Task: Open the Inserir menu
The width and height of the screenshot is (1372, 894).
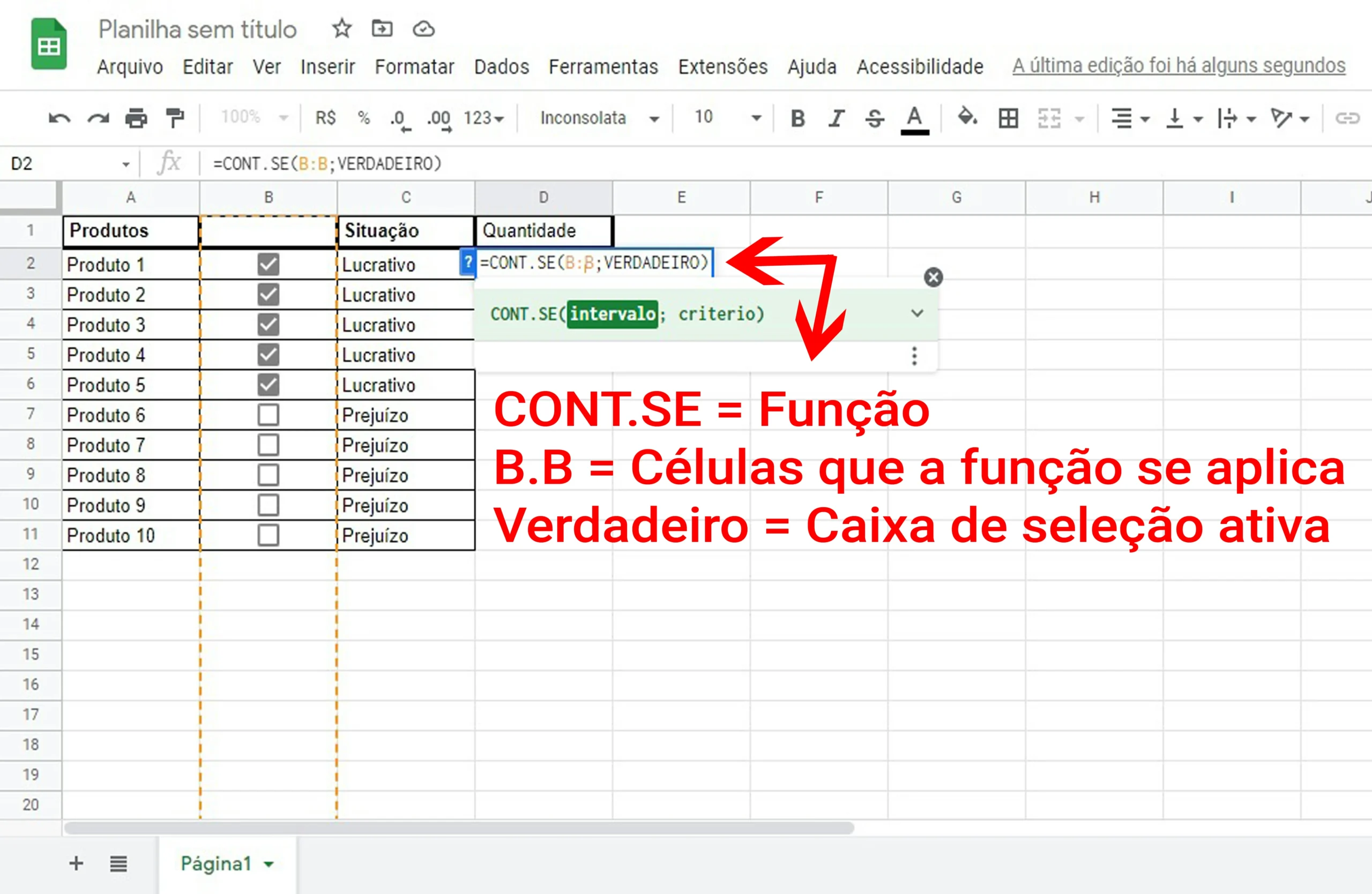Action: click(327, 67)
